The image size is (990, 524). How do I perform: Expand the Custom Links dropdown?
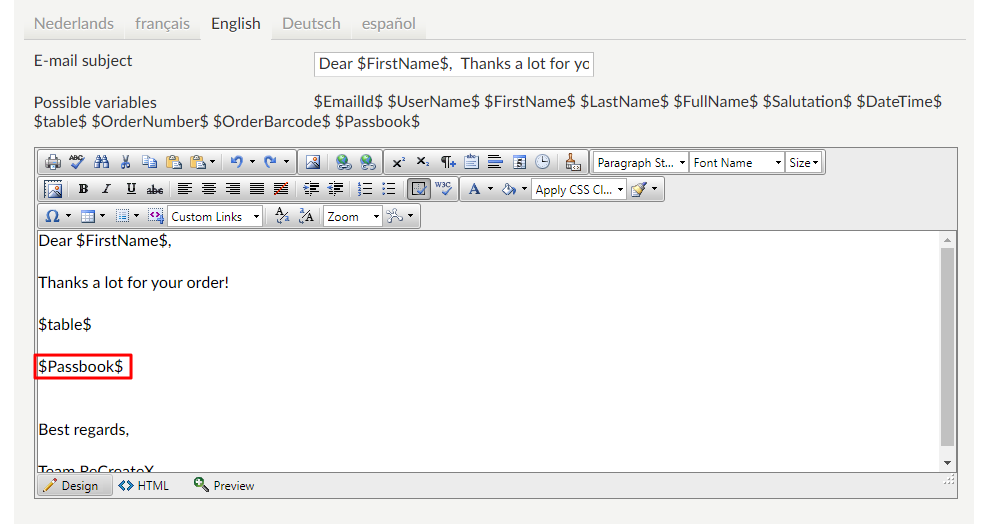click(x=215, y=216)
